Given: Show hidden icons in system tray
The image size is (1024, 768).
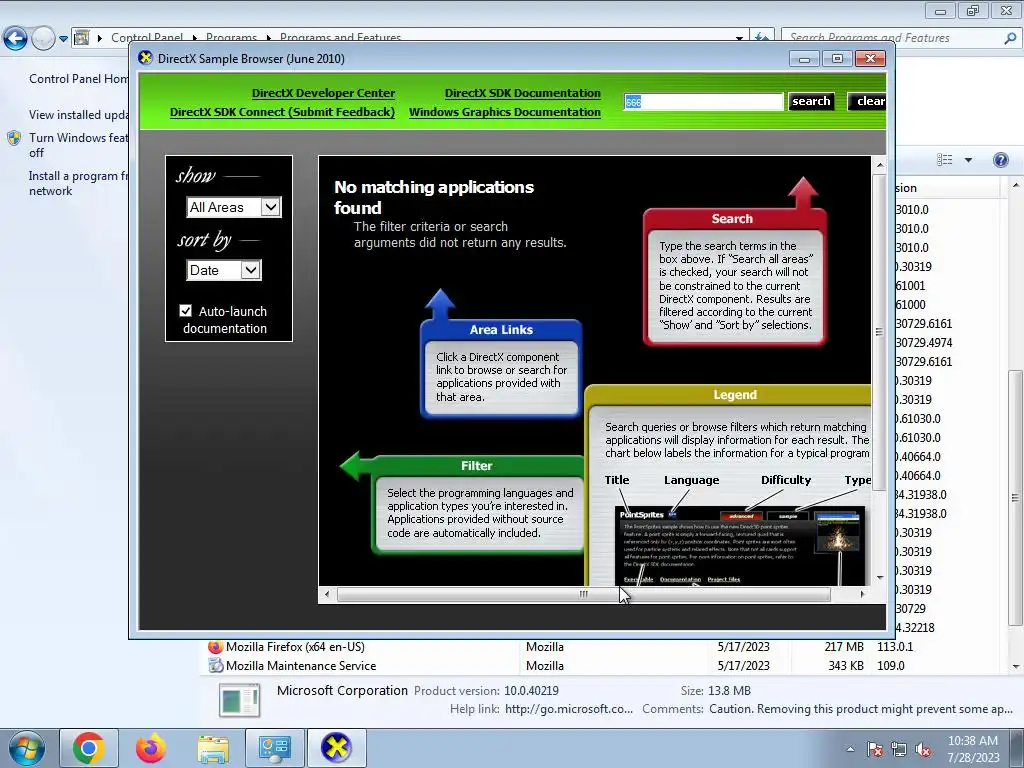Looking at the screenshot, I should tap(850, 749).
